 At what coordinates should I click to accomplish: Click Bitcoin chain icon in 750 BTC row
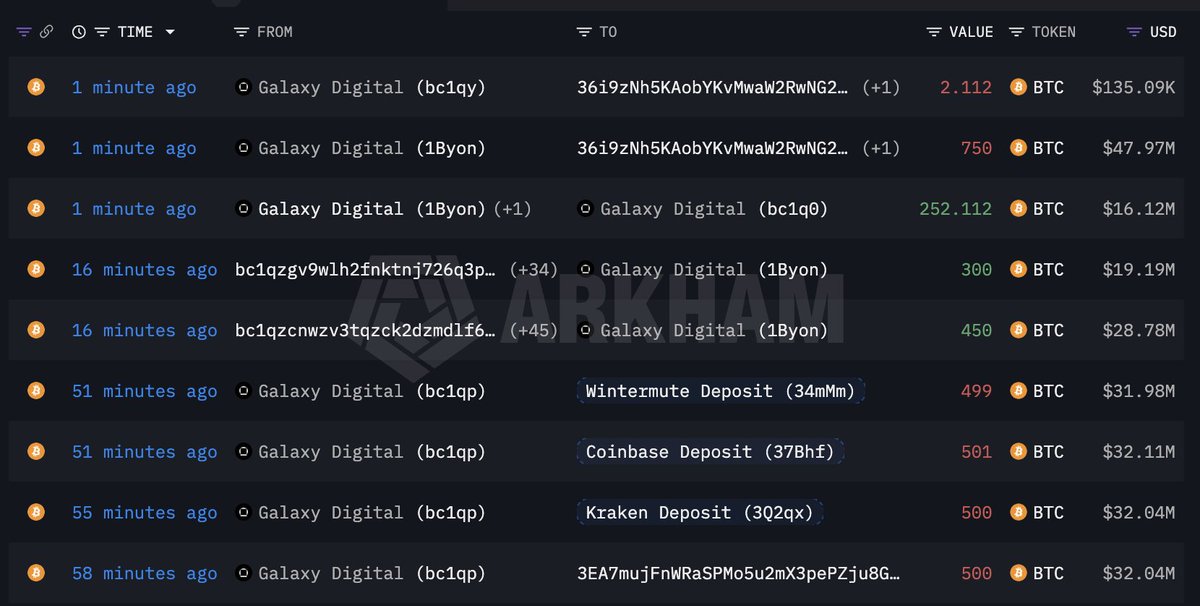[36, 148]
